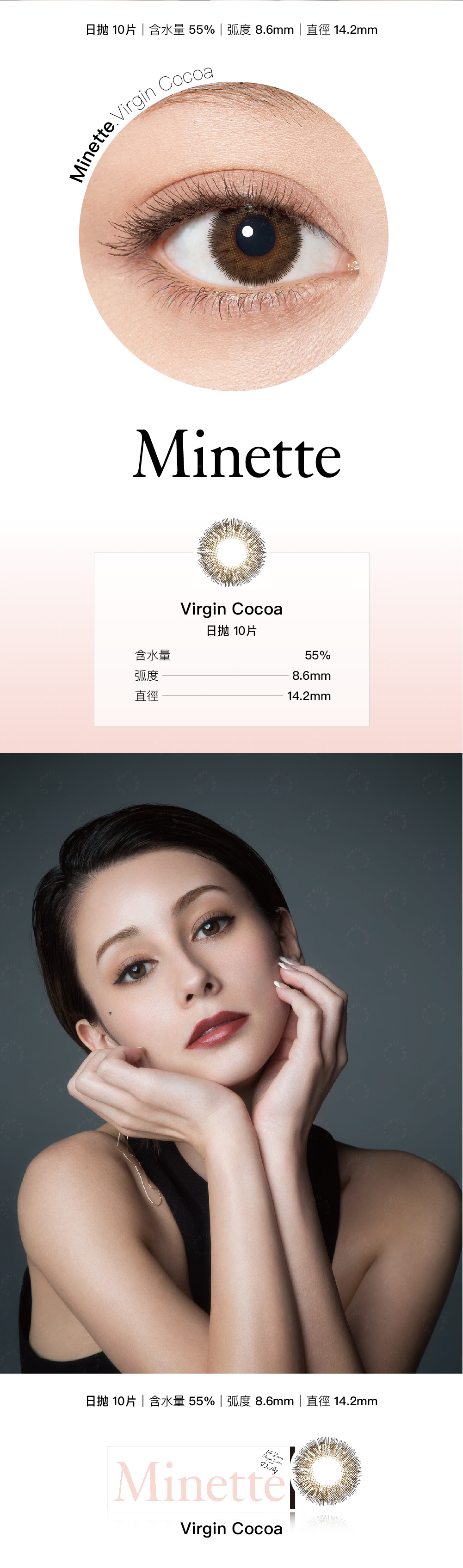Click the lower 弧度 8.6mm spec text
The width and height of the screenshot is (463, 1568).
point(260,1401)
